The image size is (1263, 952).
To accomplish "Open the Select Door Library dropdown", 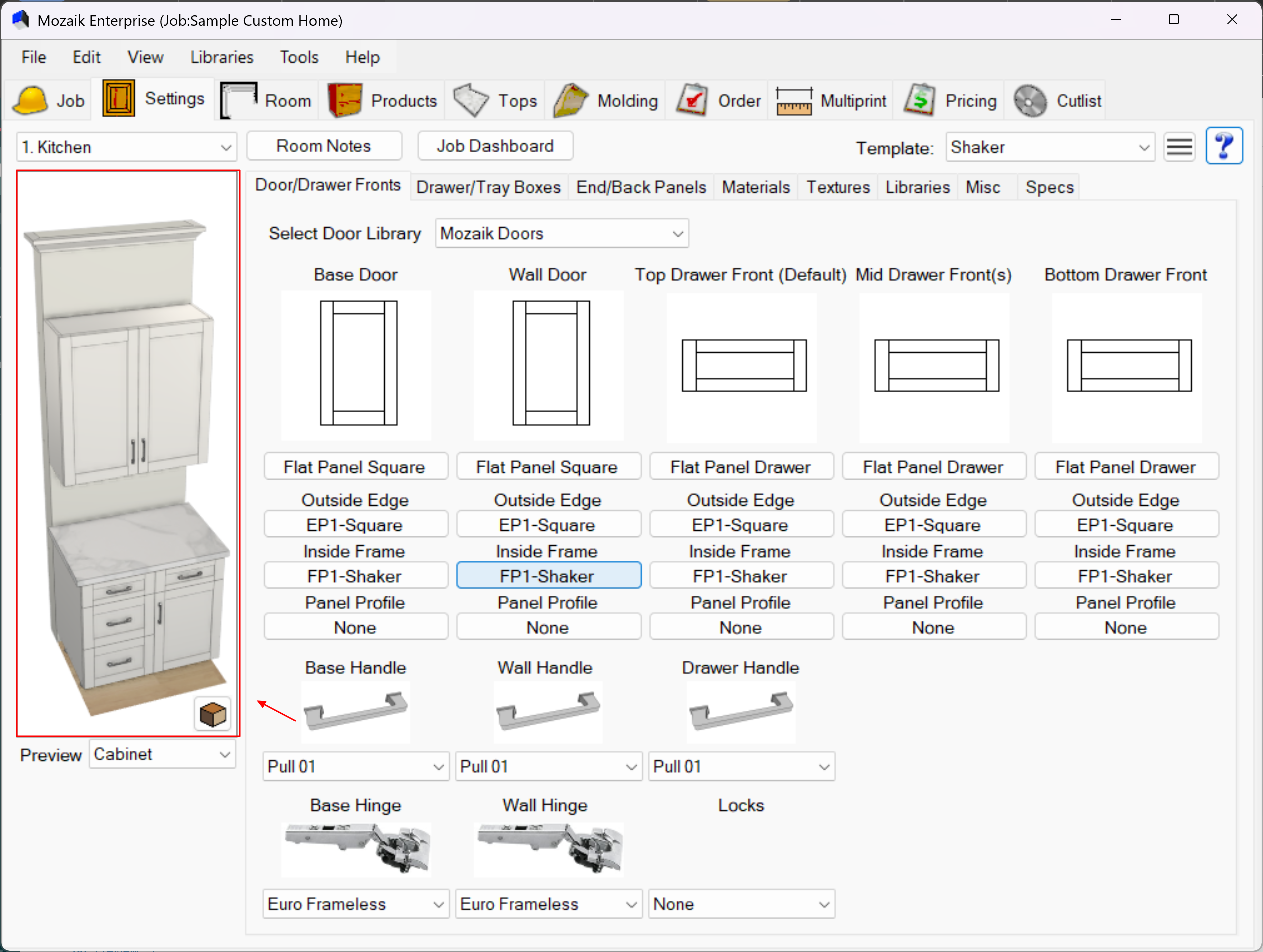I will click(561, 234).
